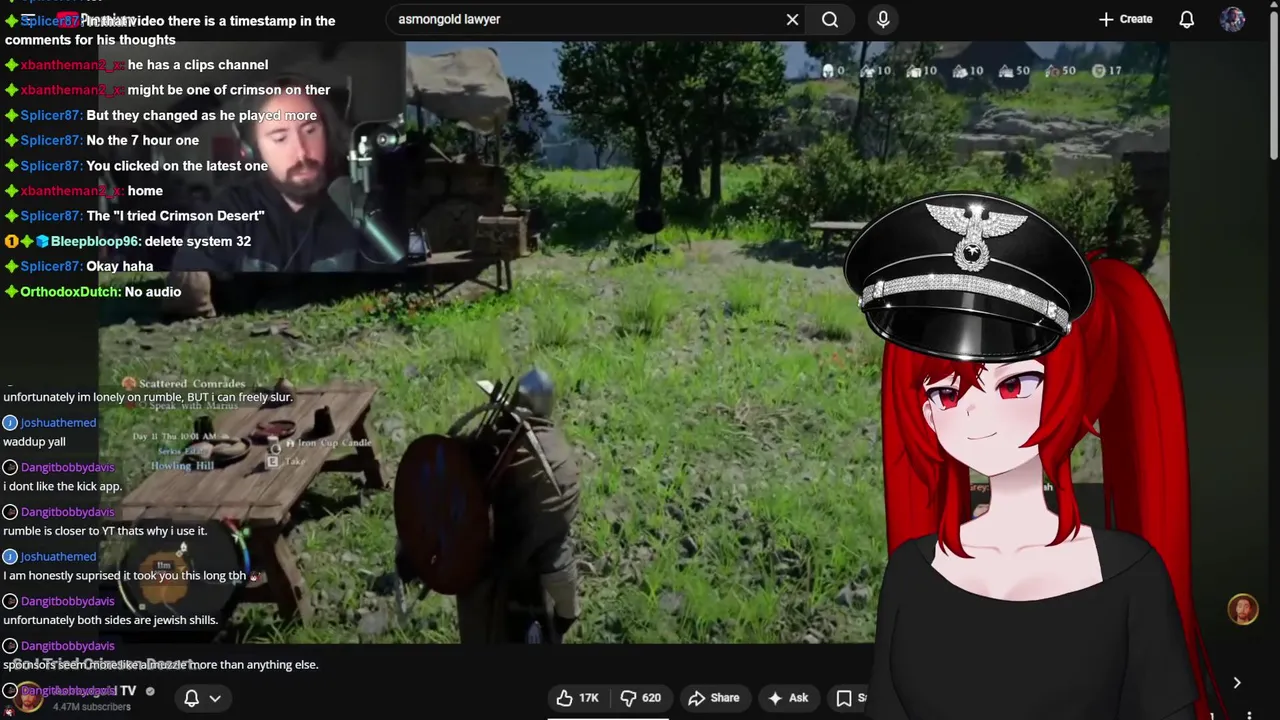Viewport: 1280px width, 720px height.
Task: Open the notifications bell in top bar
Action: click(1187, 19)
